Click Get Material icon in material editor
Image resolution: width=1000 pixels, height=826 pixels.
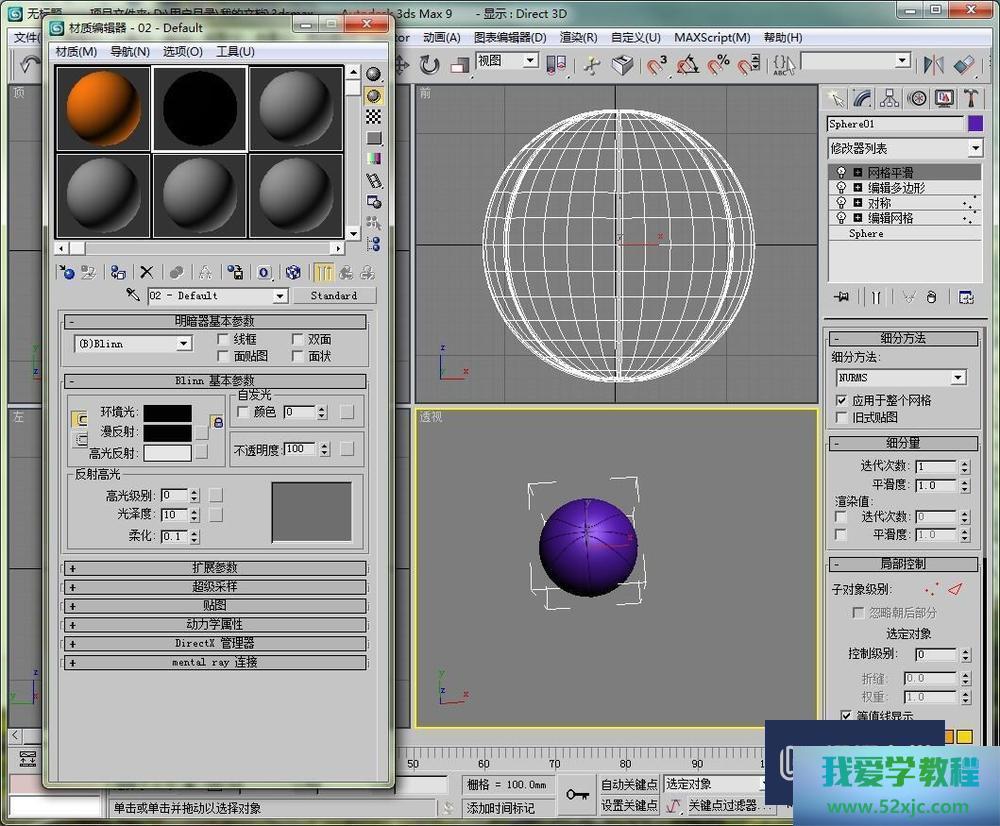pos(66,272)
